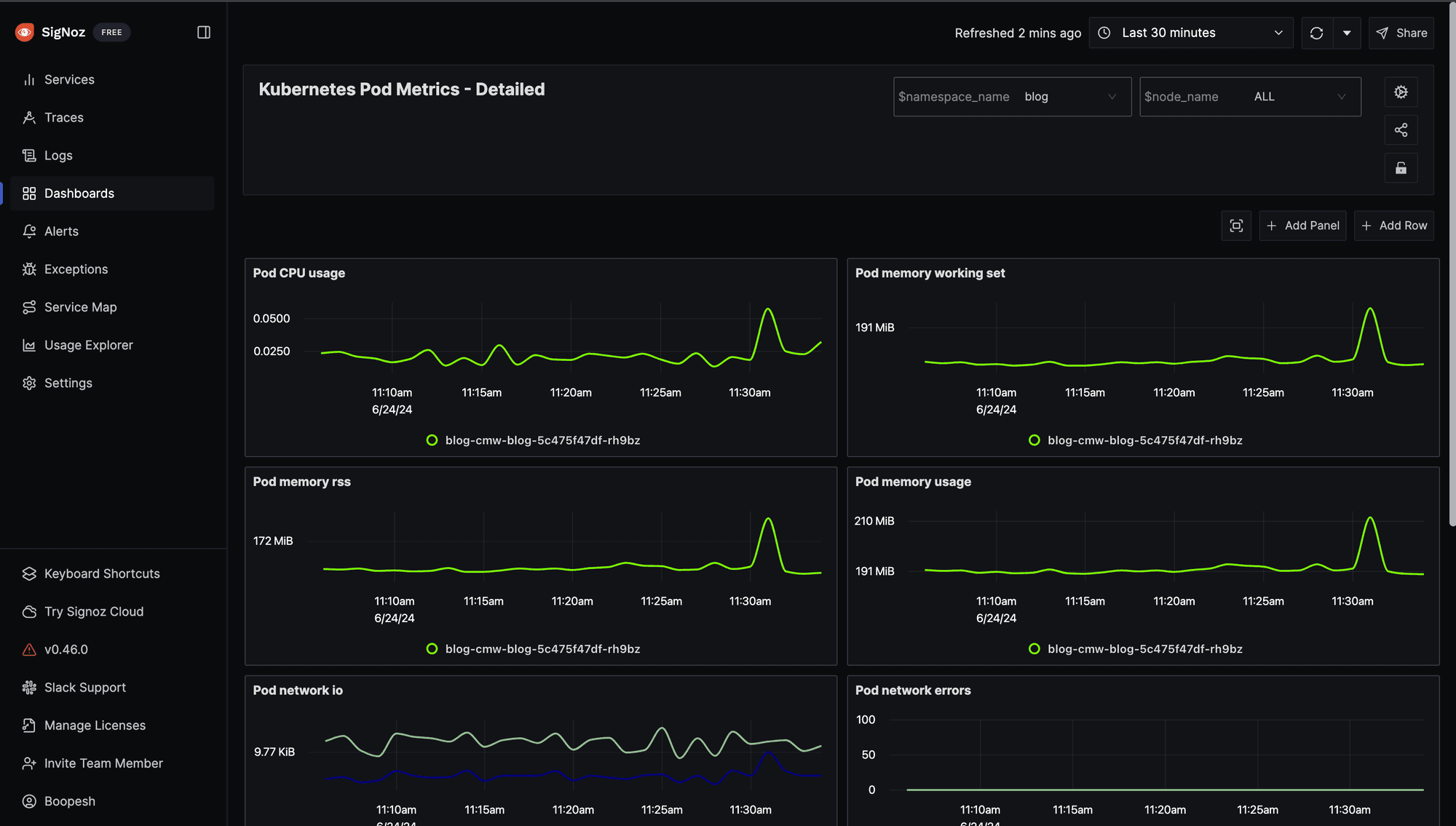The height and width of the screenshot is (826, 1456).
Task: Click the Pod network io panel title
Action: click(x=298, y=691)
